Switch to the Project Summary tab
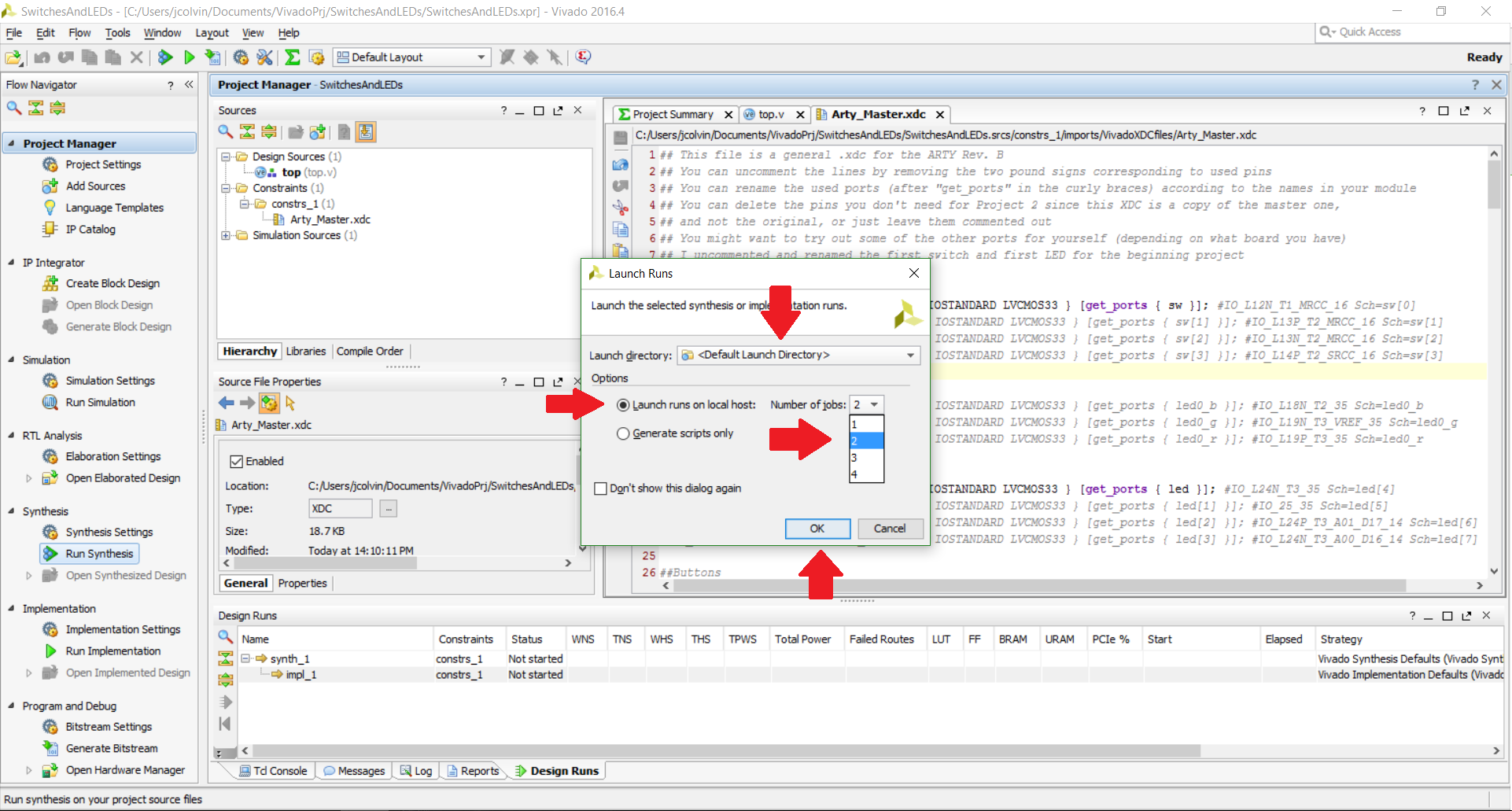Viewport: 1512px width, 811px height. pyautogui.click(x=673, y=115)
